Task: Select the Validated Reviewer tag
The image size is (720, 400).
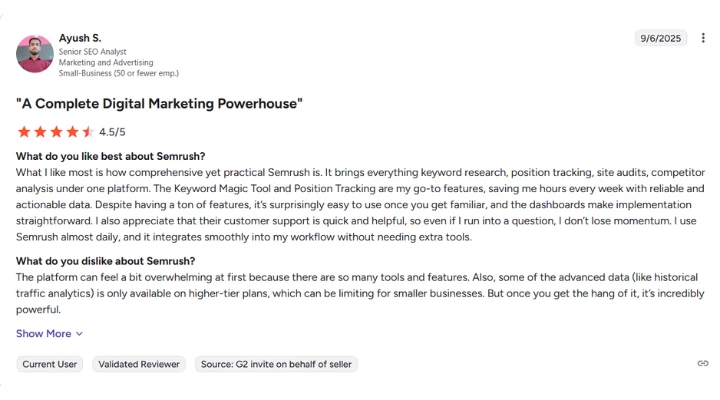Action: pyautogui.click(x=139, y=364)
